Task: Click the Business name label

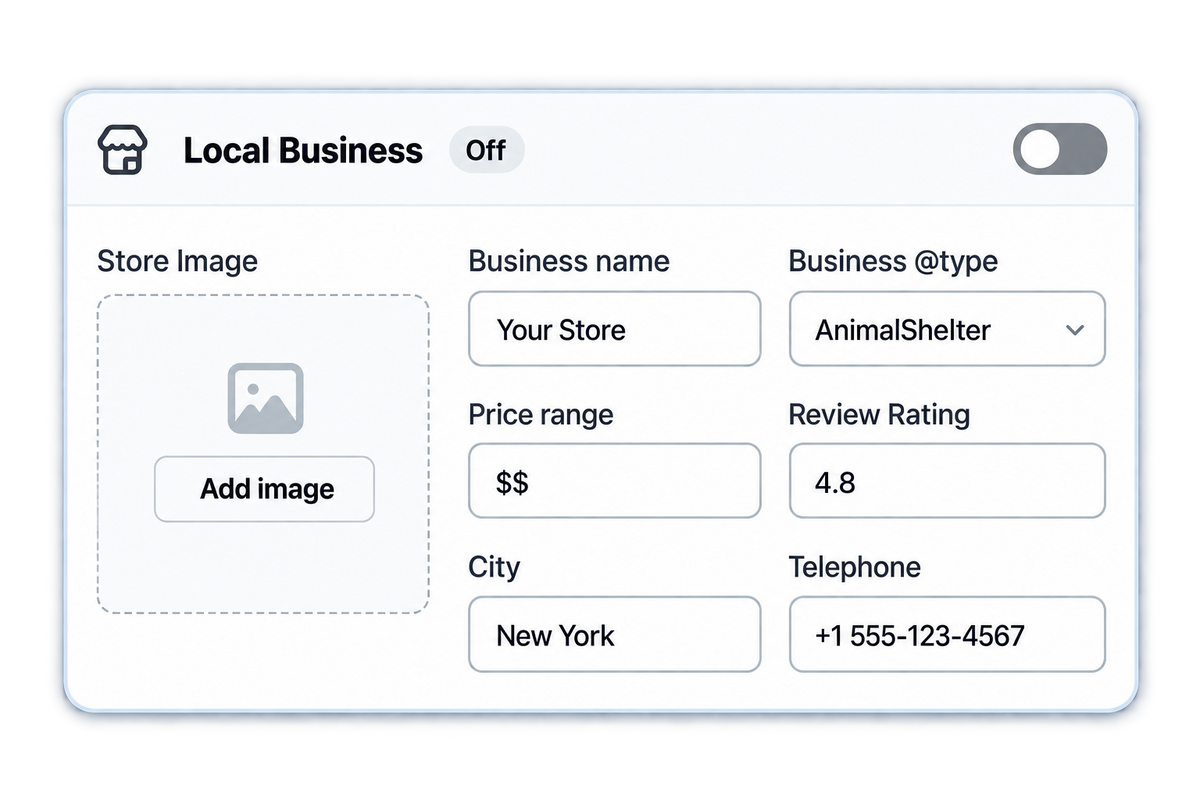Action: point(569,262)
